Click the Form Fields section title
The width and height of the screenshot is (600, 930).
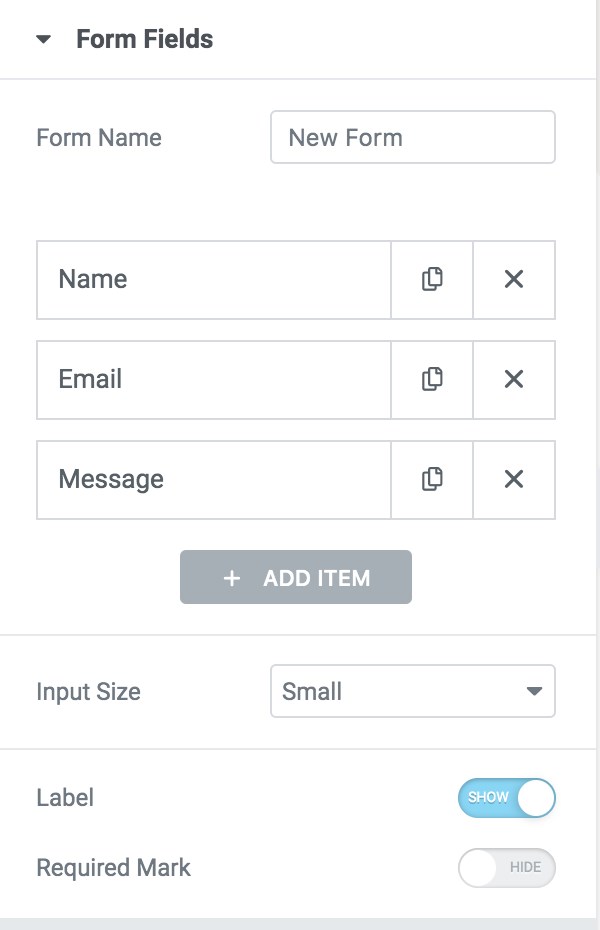click(x=145, y=40)
